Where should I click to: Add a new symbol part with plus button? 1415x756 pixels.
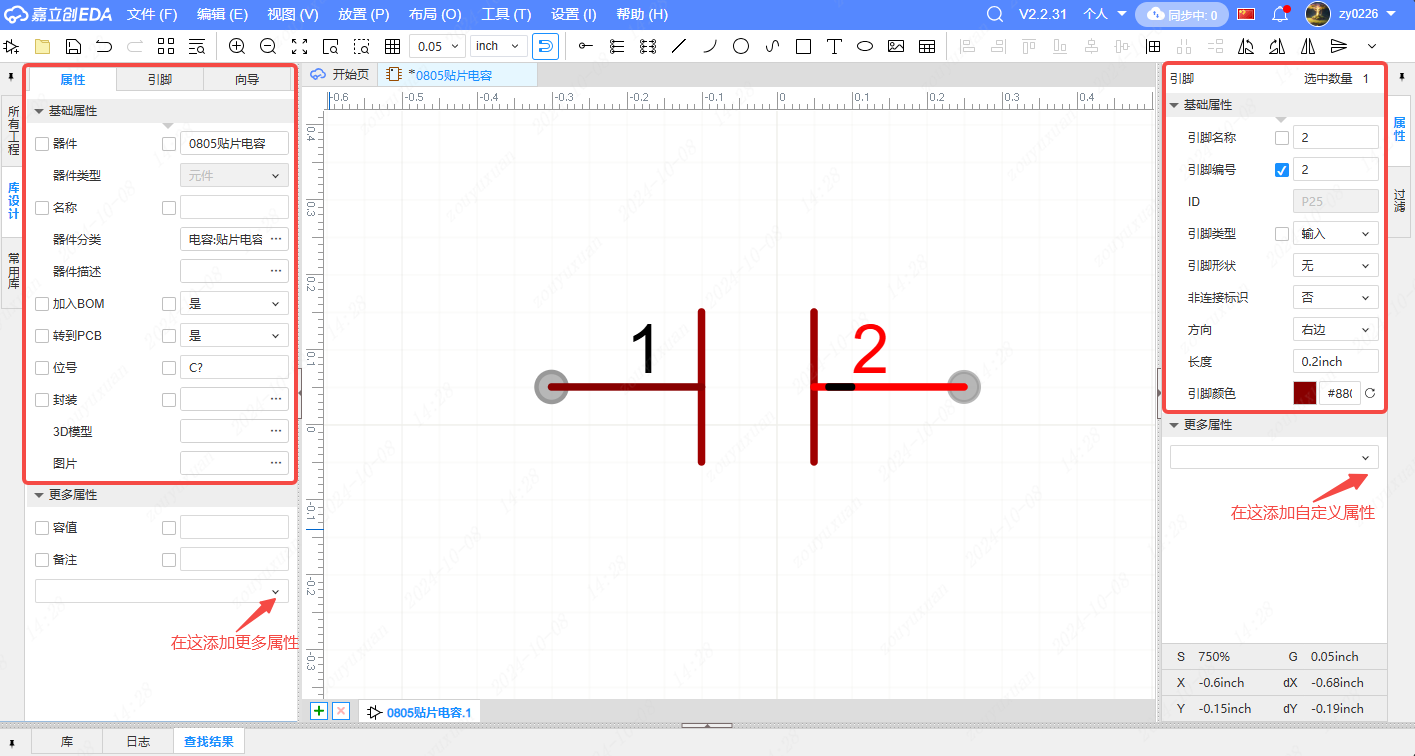tap(319, 711)
